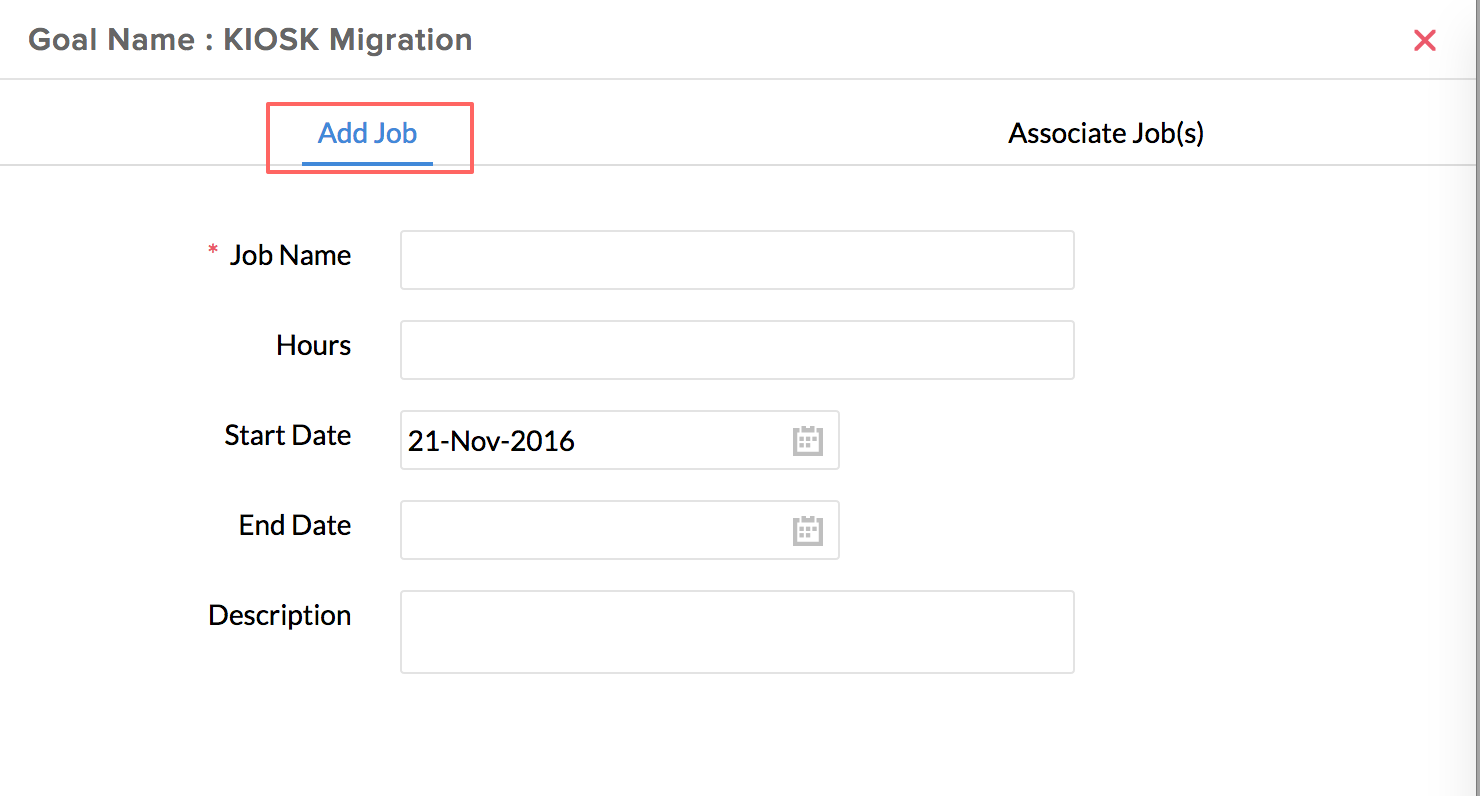Click the red required asterisk

point(212,252)
